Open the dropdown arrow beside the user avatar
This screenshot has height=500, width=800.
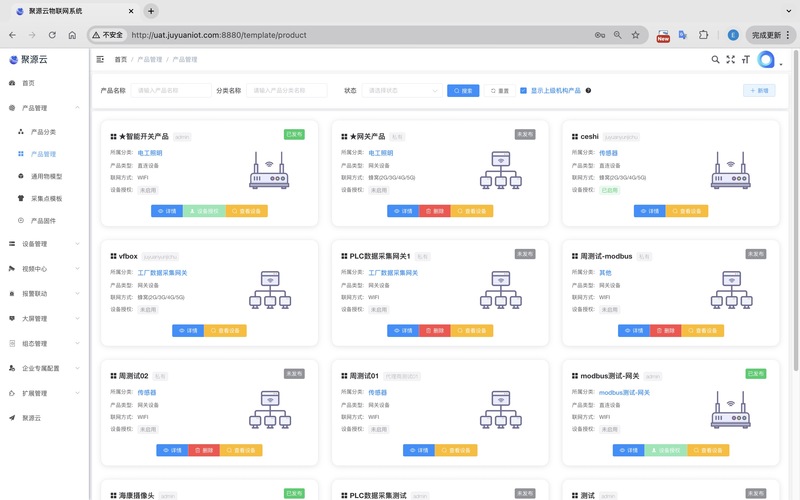click(781, 64)
